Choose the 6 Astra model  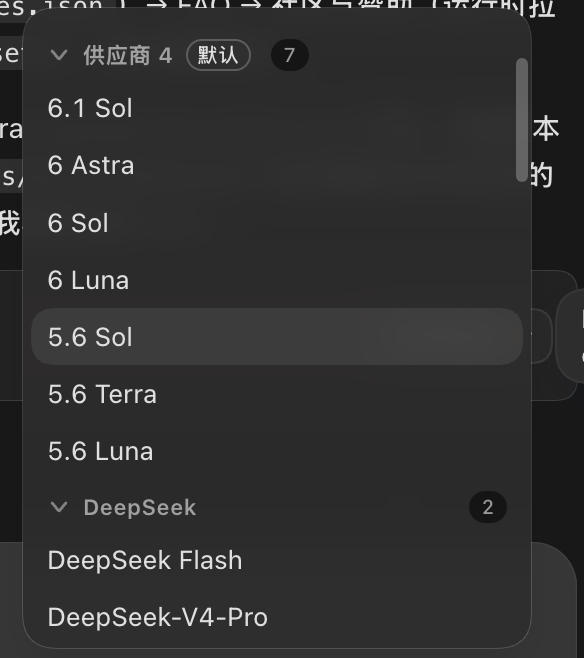(277, 165)
